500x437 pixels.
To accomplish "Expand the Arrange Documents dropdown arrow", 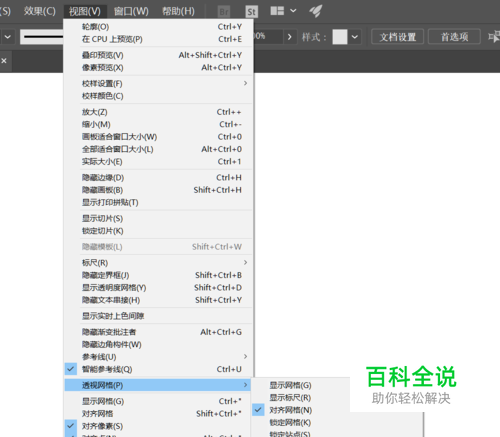I will (293, 11).
